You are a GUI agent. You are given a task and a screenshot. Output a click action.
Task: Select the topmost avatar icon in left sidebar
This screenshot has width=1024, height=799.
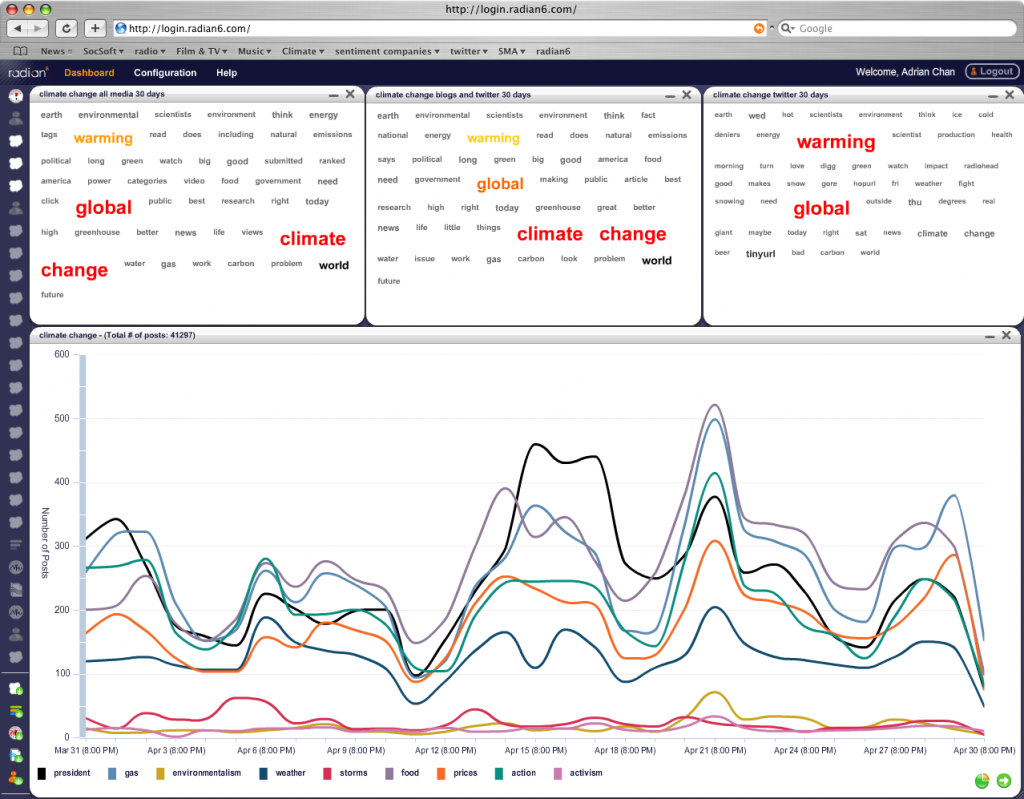(15, 118)
